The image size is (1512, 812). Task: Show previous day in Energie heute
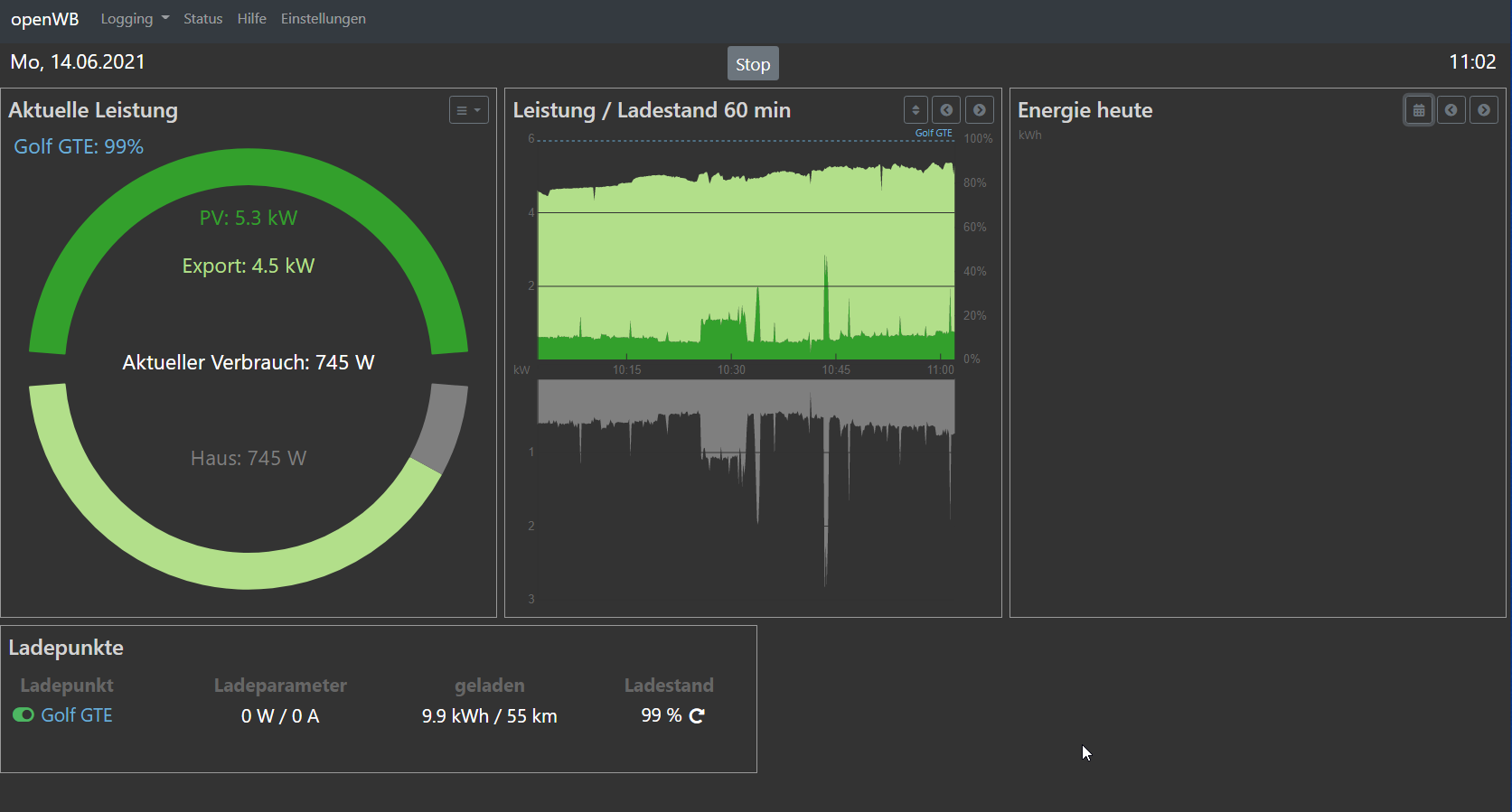pyautogui.click(x=1451, y=110)
